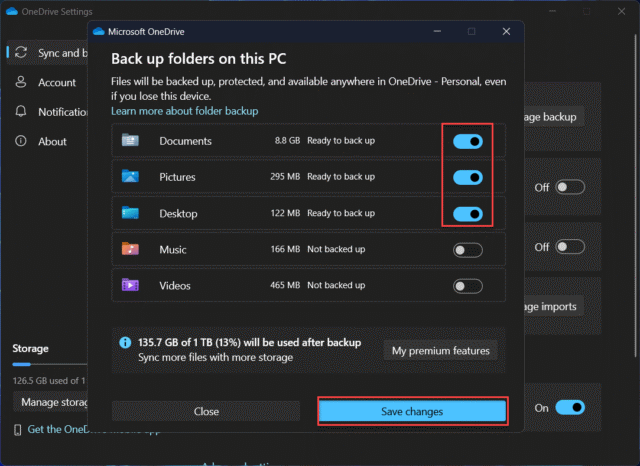Open My premium features
This screenshot has height=466, width=640.
(440, 351)
